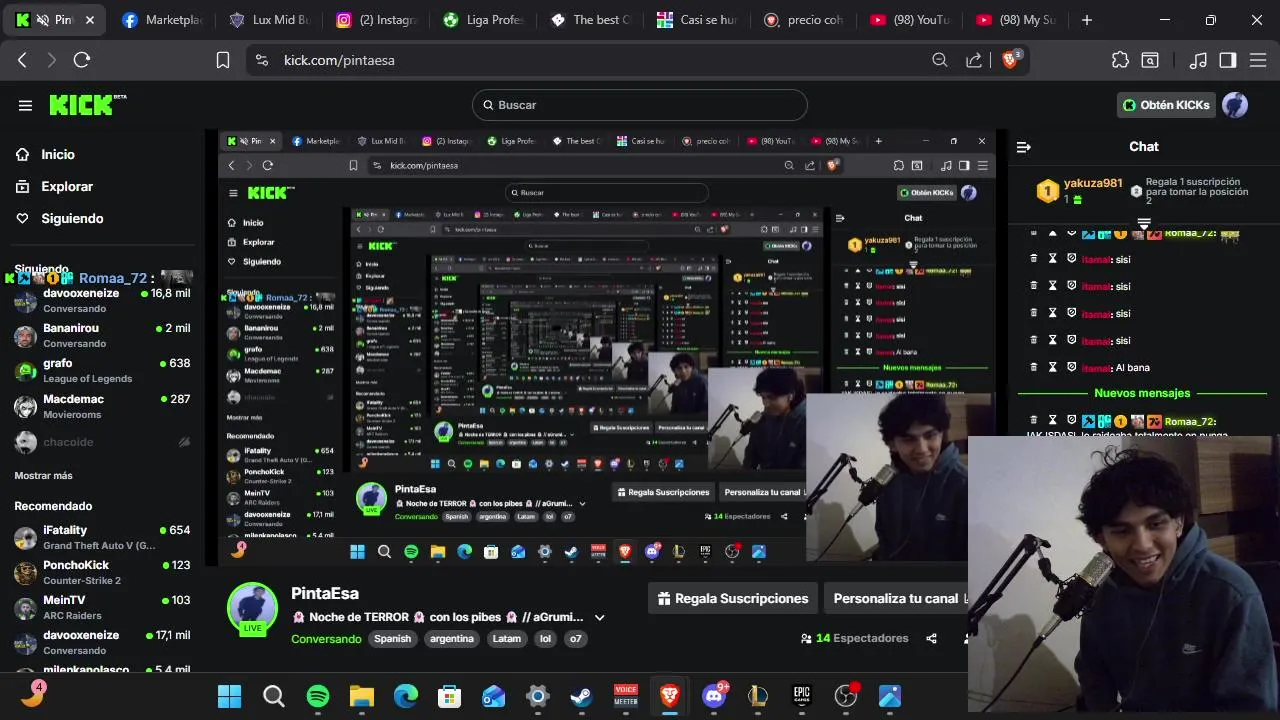Open the Brave main menu
The width and height of the screenshot is (1280, 720).
[1257, 60]
